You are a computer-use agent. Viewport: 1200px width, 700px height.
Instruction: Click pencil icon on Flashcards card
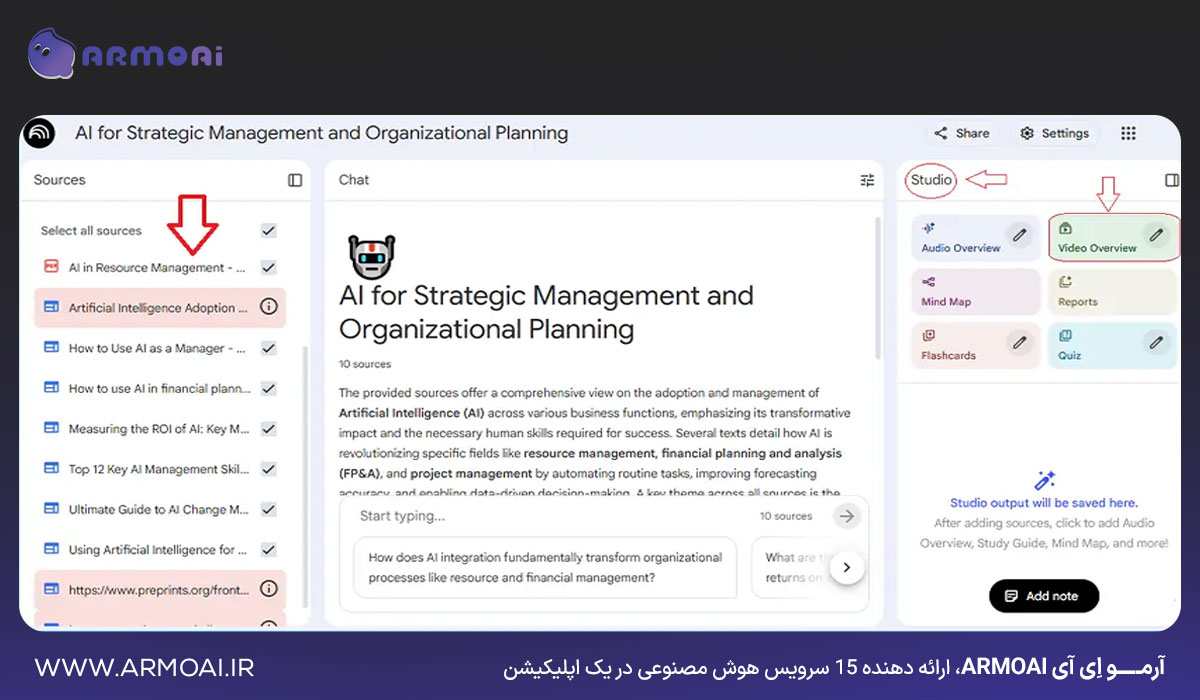tap(1019, 343)
